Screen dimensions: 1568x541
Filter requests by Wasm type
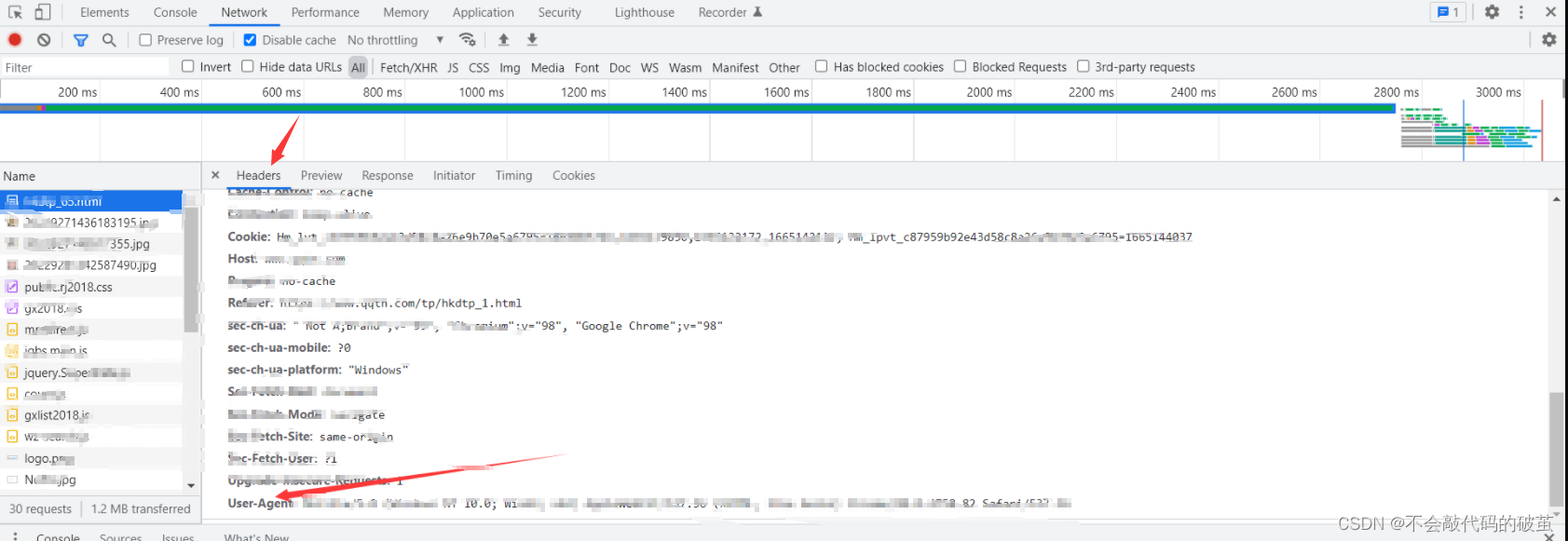[685, 67]
